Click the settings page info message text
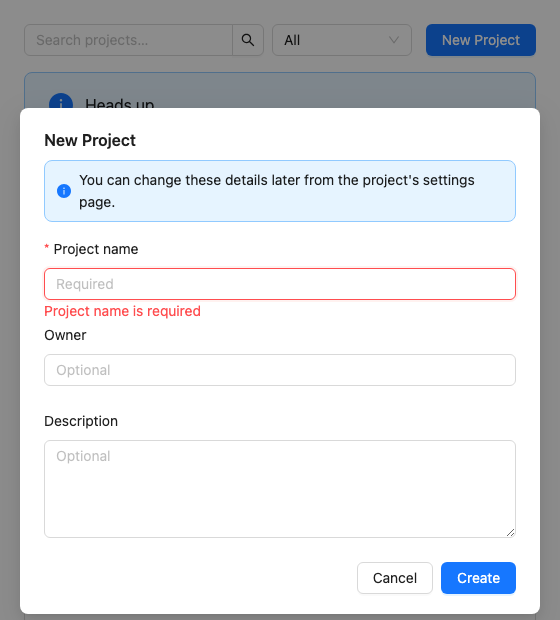This screenshot has height=620, width=560. tap(276, 191)
